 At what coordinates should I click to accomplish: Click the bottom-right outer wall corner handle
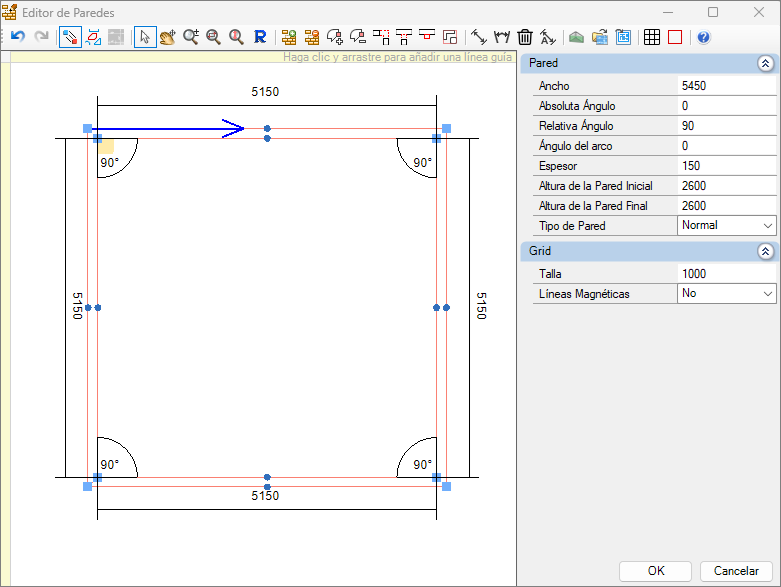coord(446,486)
